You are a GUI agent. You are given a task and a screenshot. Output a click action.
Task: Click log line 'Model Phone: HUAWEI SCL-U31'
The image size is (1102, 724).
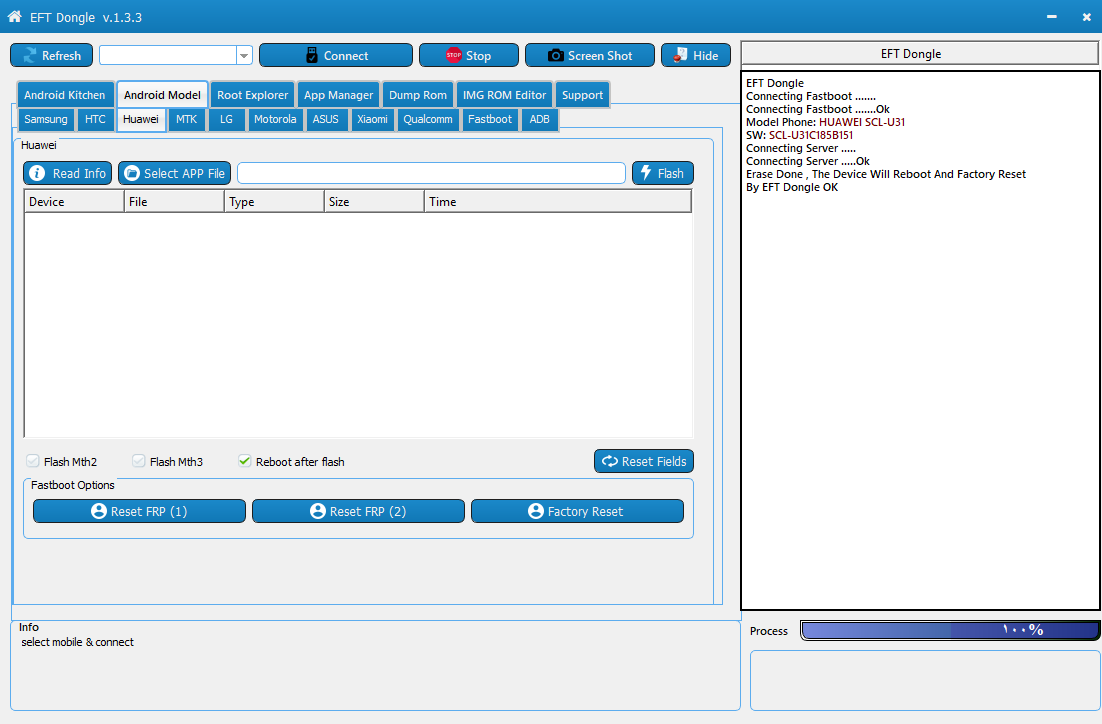[825, 122]
